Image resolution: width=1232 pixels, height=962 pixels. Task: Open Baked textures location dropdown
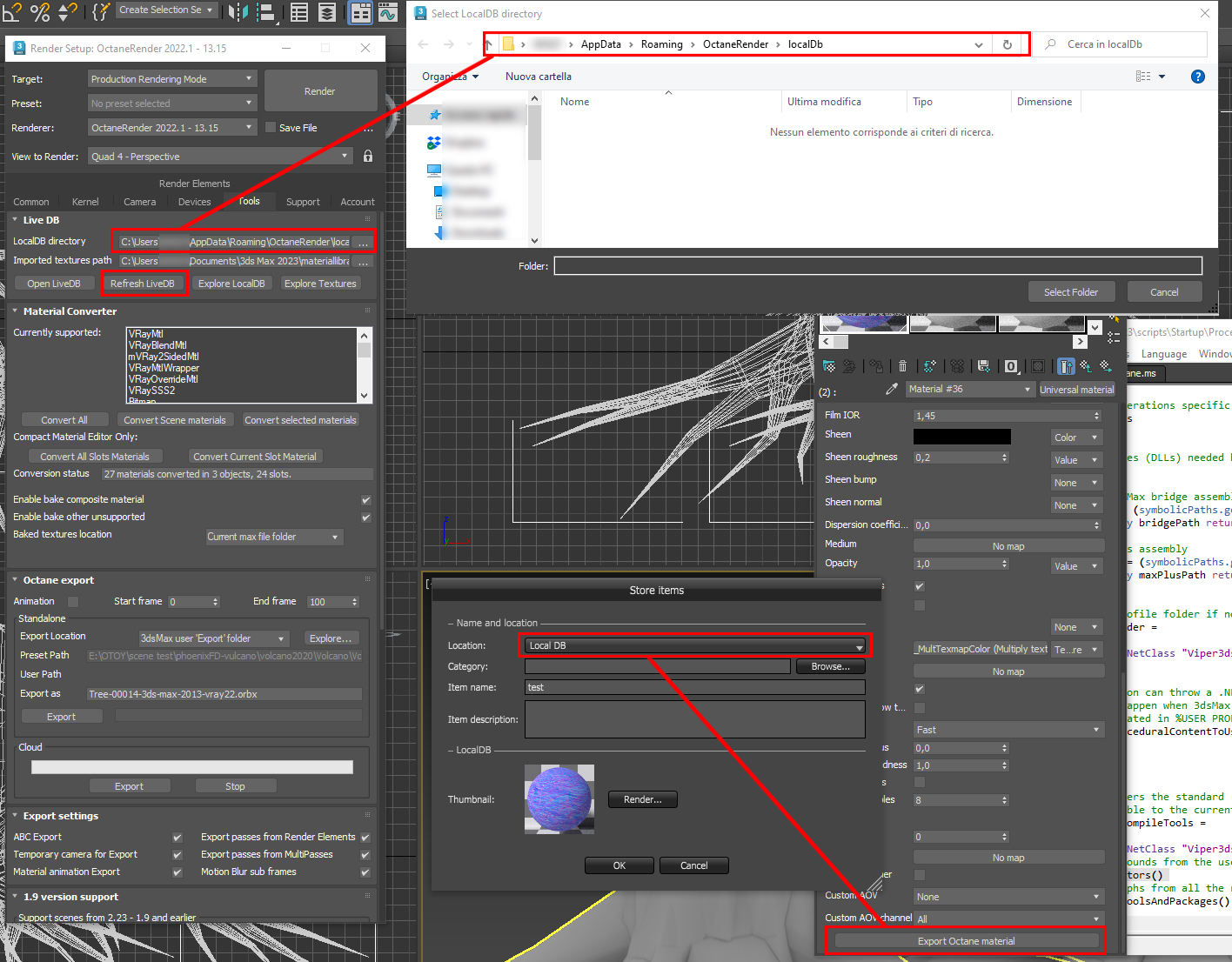pyautogui.click(x=274, y=537)
